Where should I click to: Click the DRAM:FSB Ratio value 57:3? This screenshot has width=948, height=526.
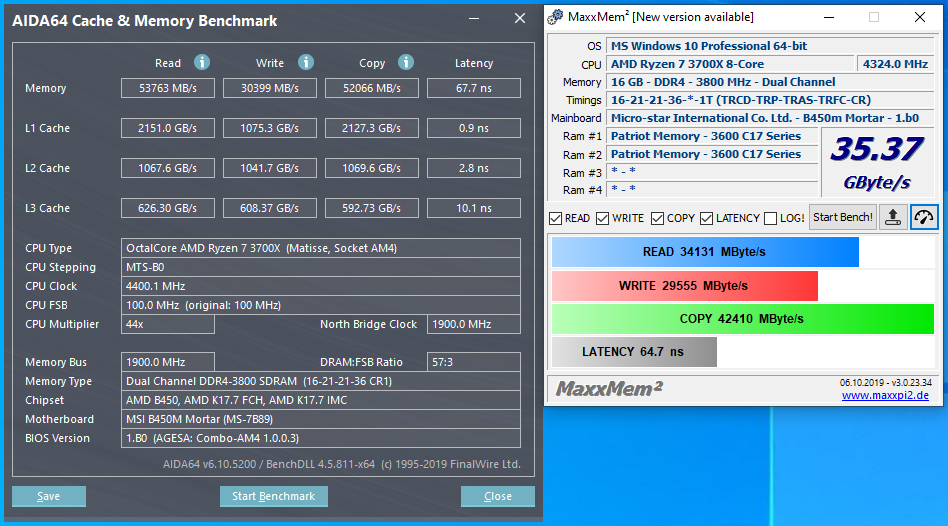tap(474, 362)
